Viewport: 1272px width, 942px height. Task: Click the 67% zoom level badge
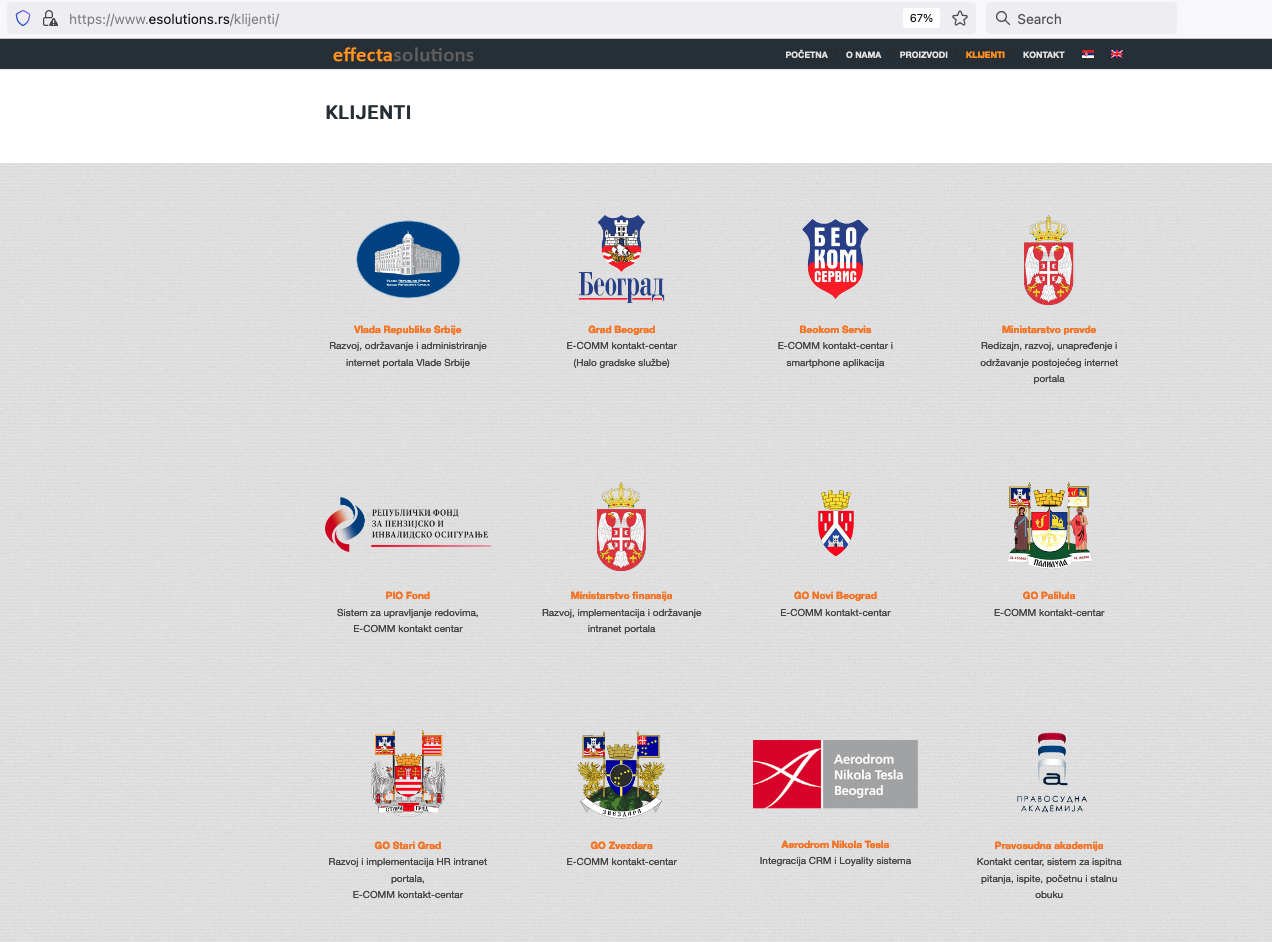921,18
